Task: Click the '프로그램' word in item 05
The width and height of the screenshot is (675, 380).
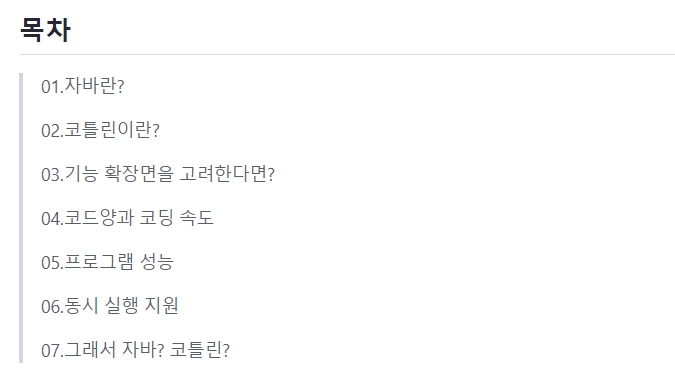Action: coord(99,262)
